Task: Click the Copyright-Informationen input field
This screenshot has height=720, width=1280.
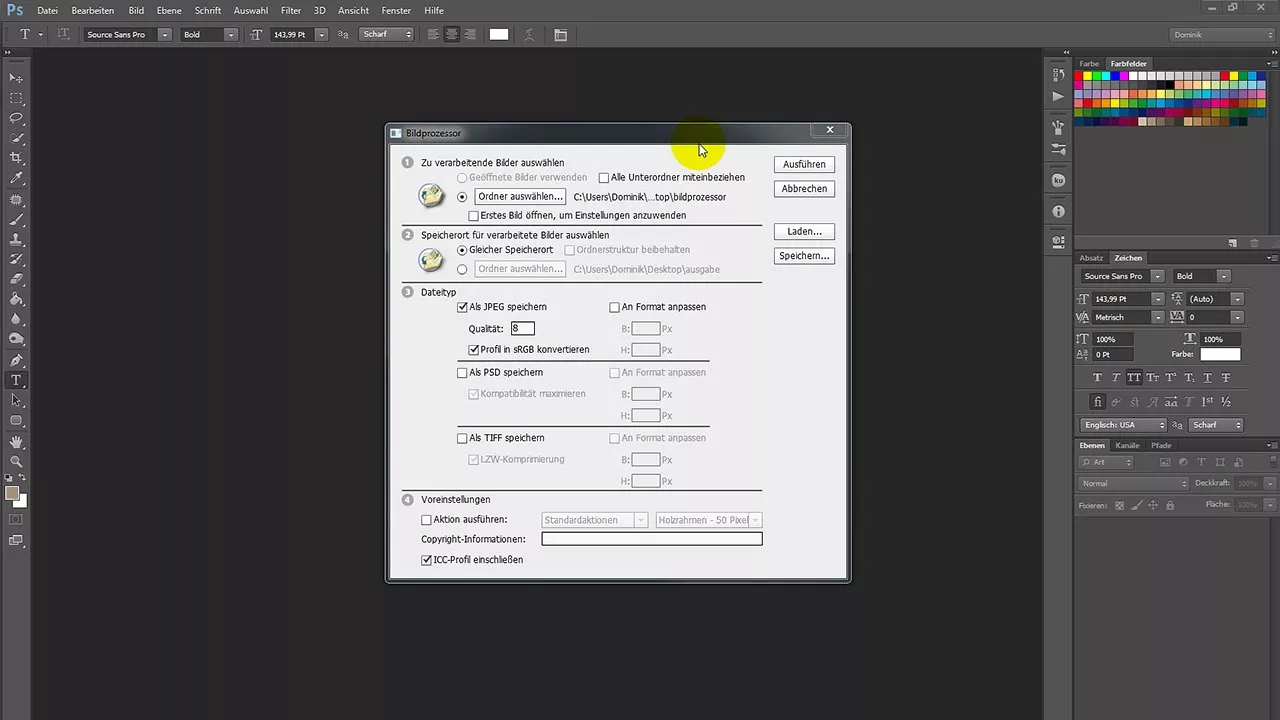Action: 651,539
